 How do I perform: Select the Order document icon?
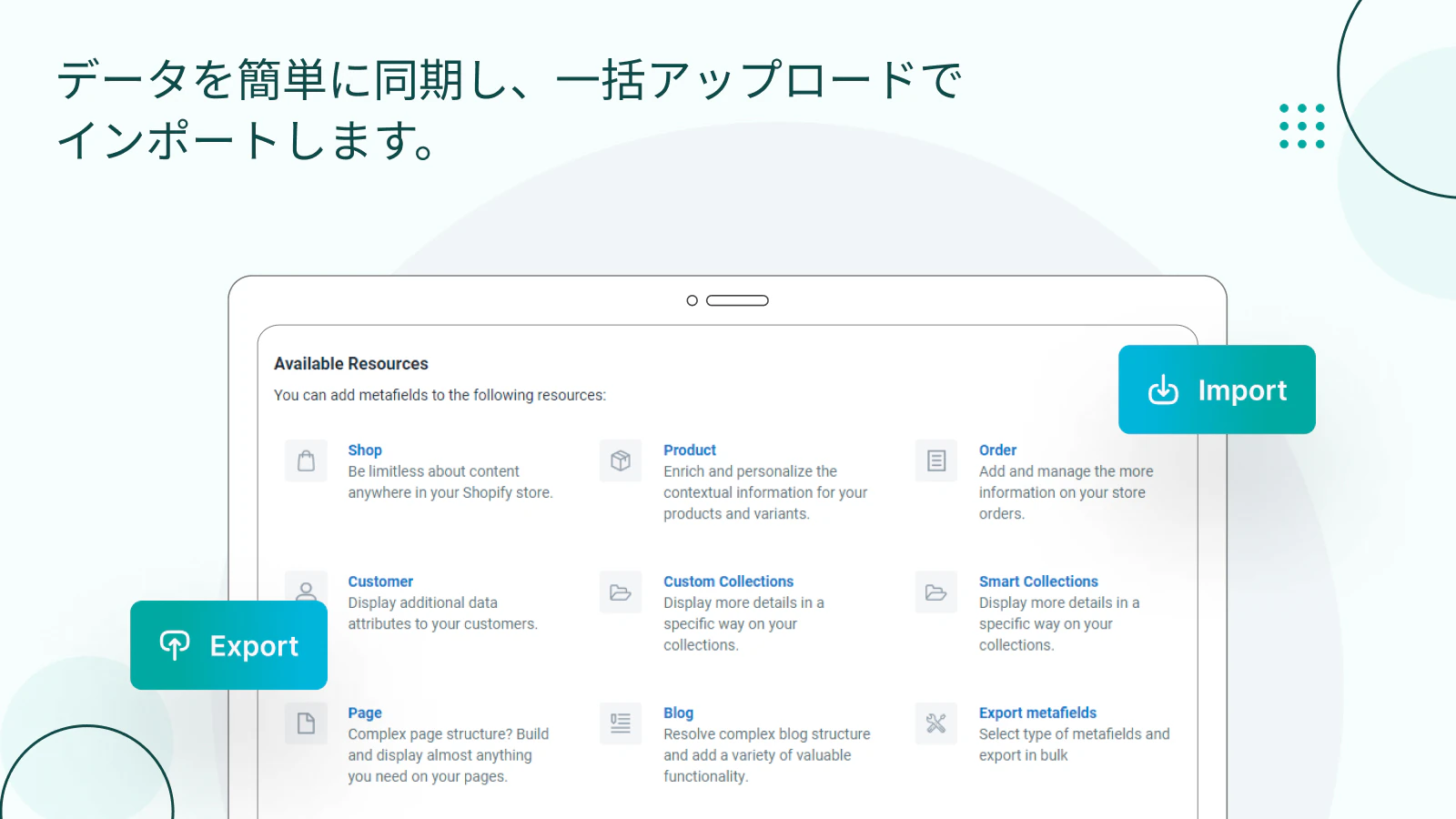click(x=936, y=461)
